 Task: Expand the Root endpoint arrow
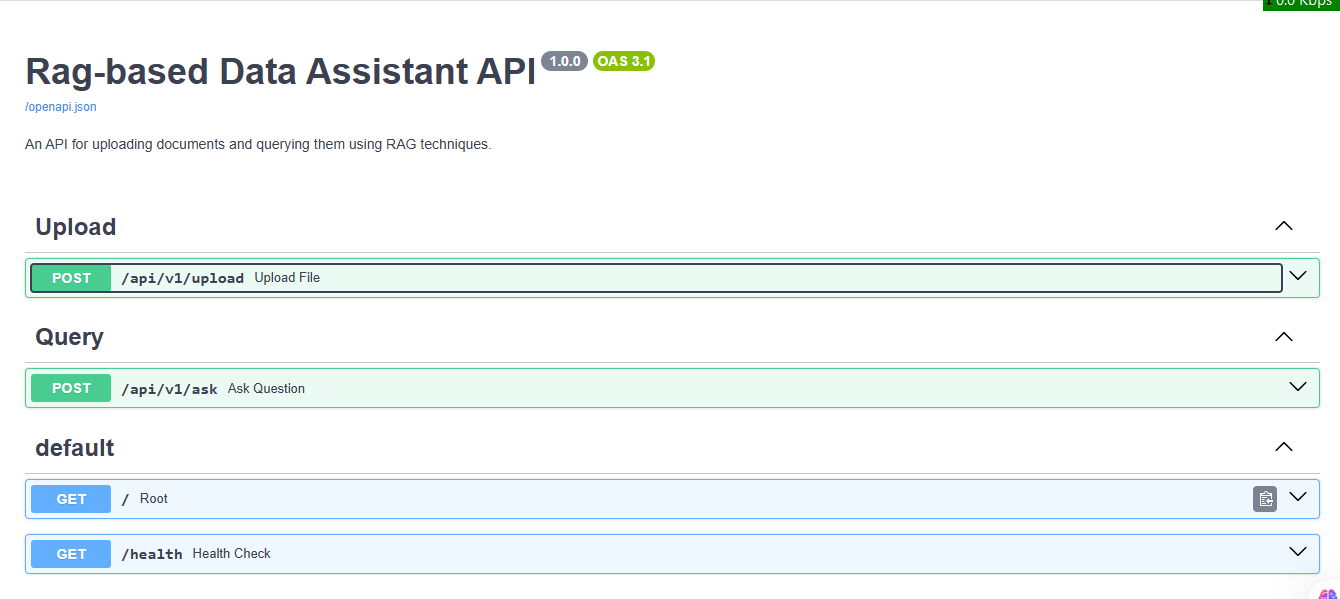1298,497
